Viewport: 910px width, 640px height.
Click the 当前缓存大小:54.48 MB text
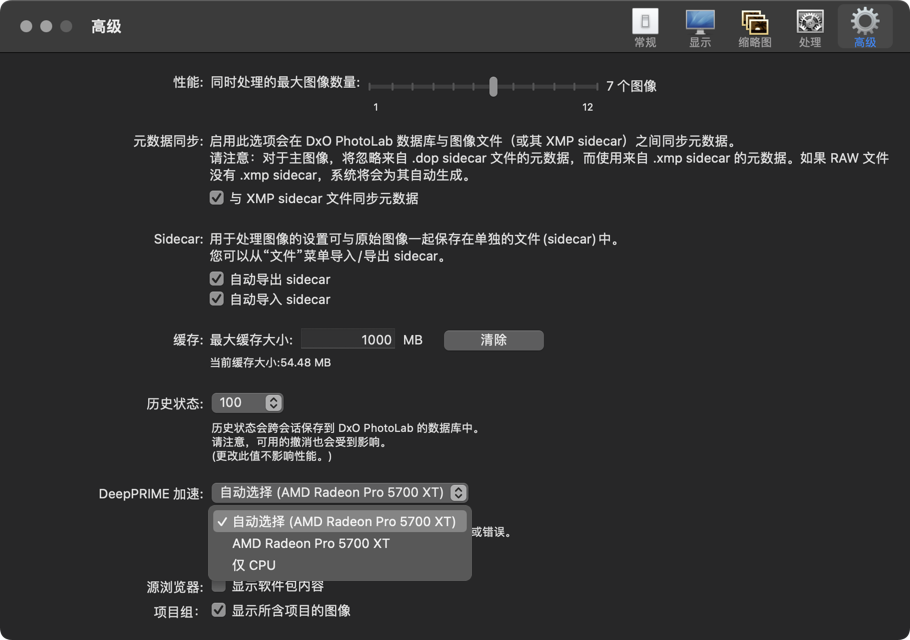(270, 363)
